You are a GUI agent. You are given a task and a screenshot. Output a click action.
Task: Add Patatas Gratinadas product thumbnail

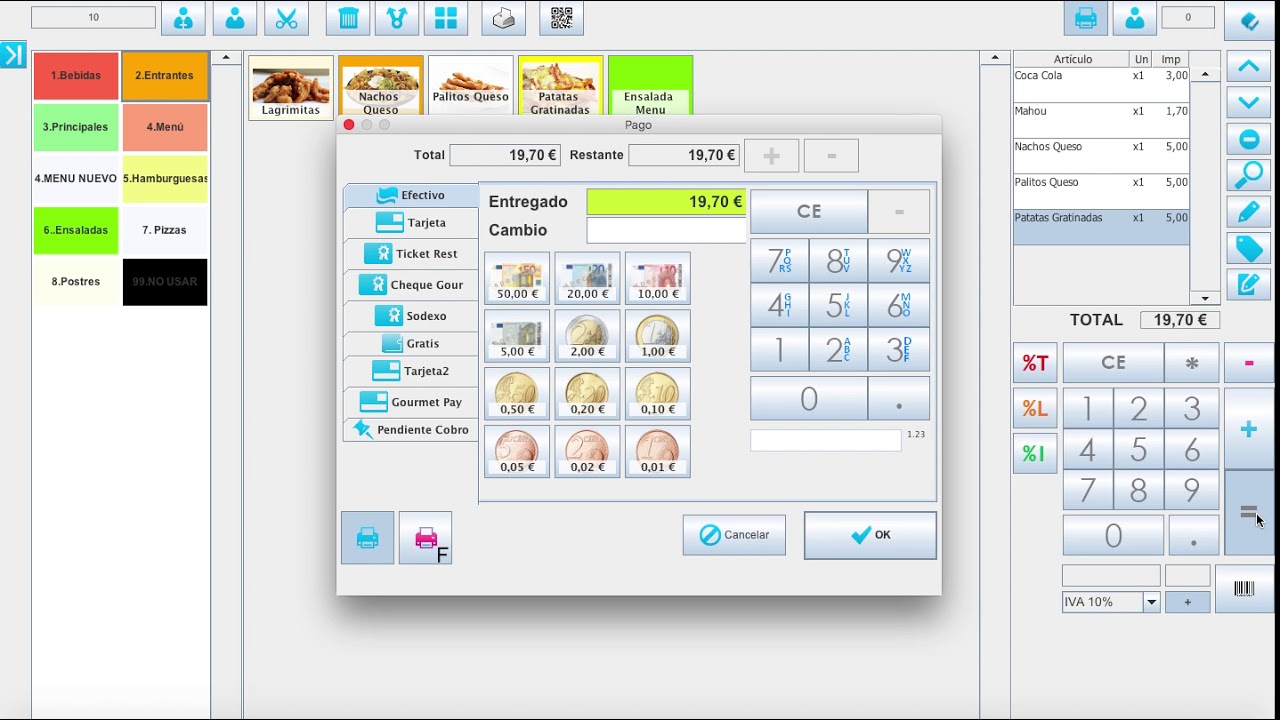[561, 88]
